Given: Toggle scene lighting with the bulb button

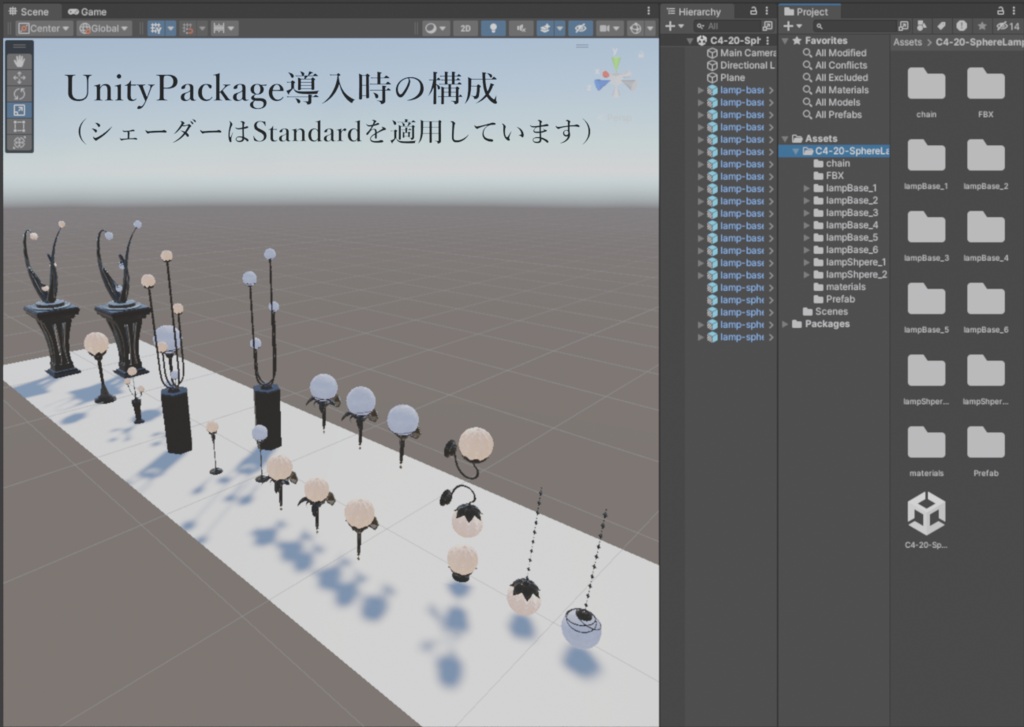Looking at the screenshot, I should [493, 28].
